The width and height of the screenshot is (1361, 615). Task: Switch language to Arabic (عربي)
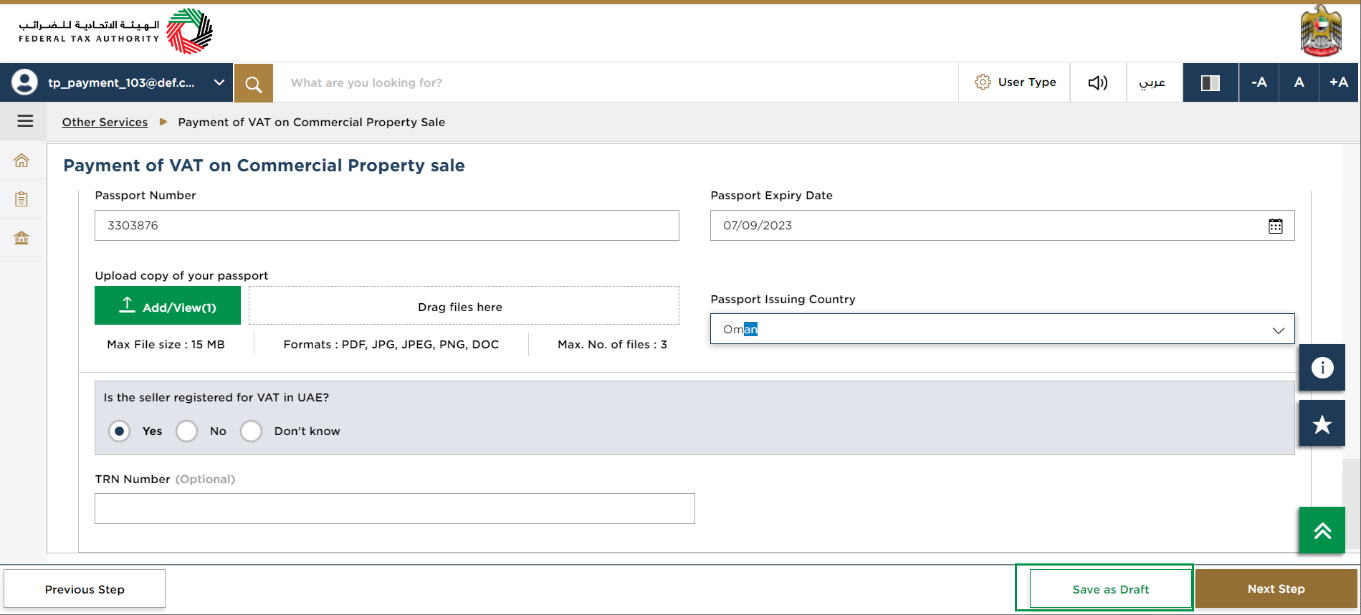pos(1154,83)
